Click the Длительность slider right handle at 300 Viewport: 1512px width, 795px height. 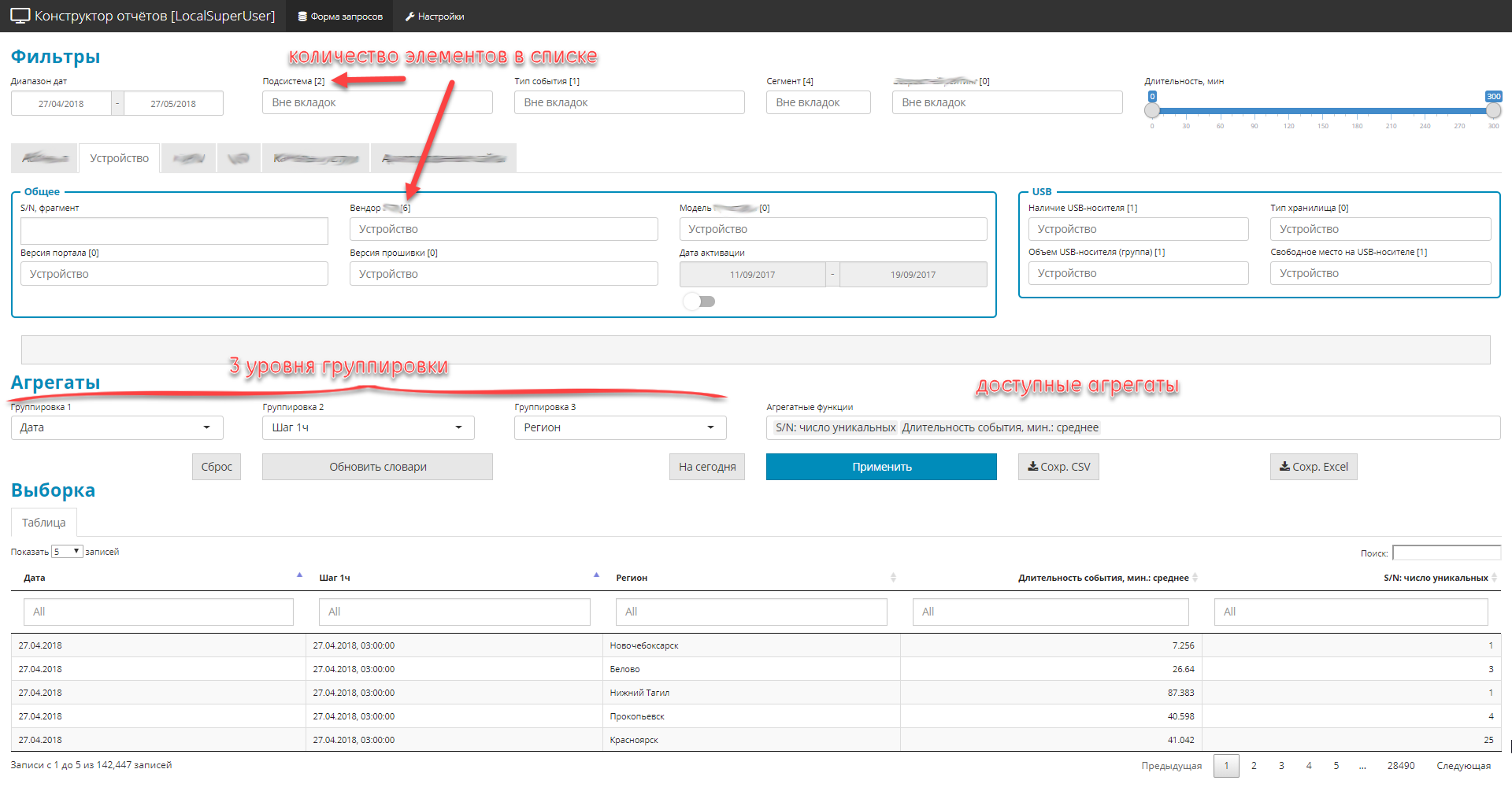click(x=1493, y=110)
